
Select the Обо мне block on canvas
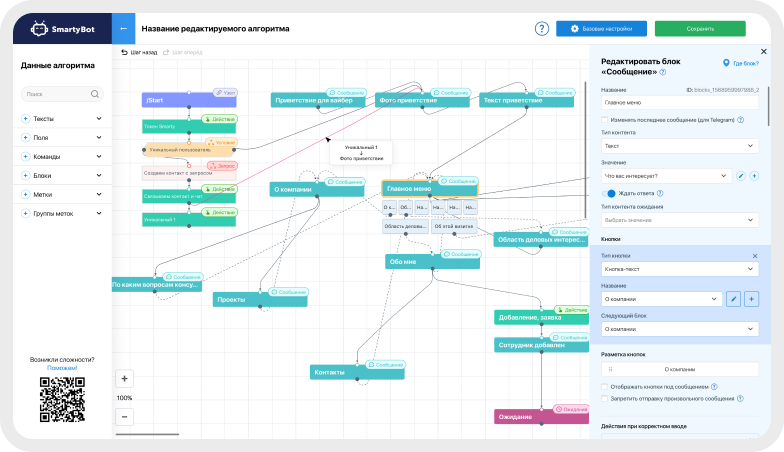pyautogui.click(x=432, y=262)
